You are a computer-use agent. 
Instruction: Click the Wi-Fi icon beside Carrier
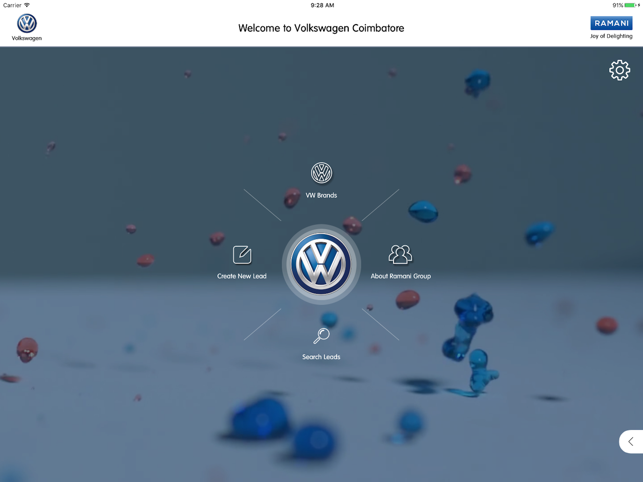tap(27, 5)
